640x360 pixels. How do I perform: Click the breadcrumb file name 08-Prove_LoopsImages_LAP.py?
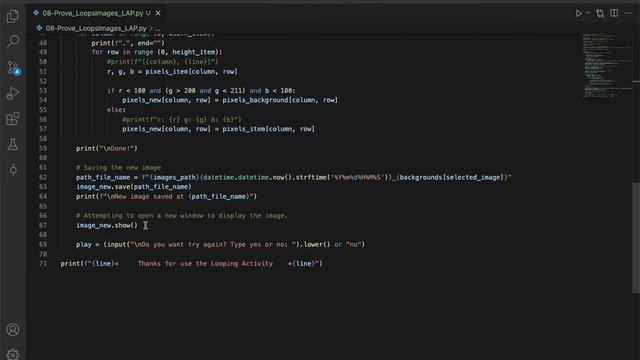(x=96, y=28)
